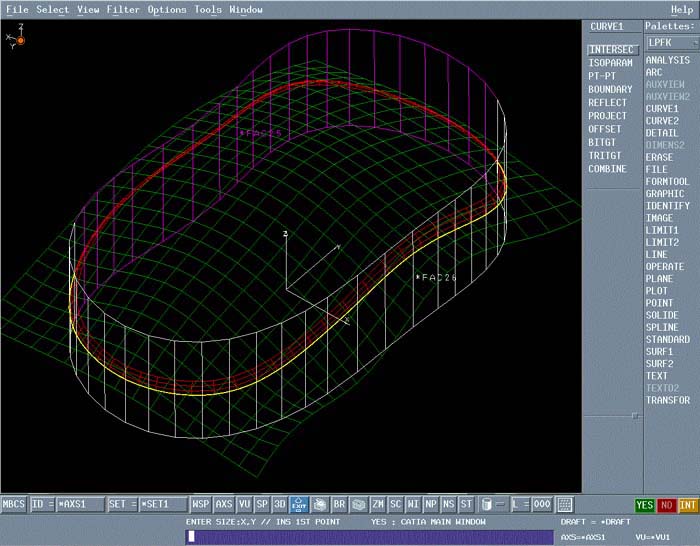Viewport: 700px width, 546px height.
Task: Click the shaded cube icon beside BR
Action: point(358,505)
